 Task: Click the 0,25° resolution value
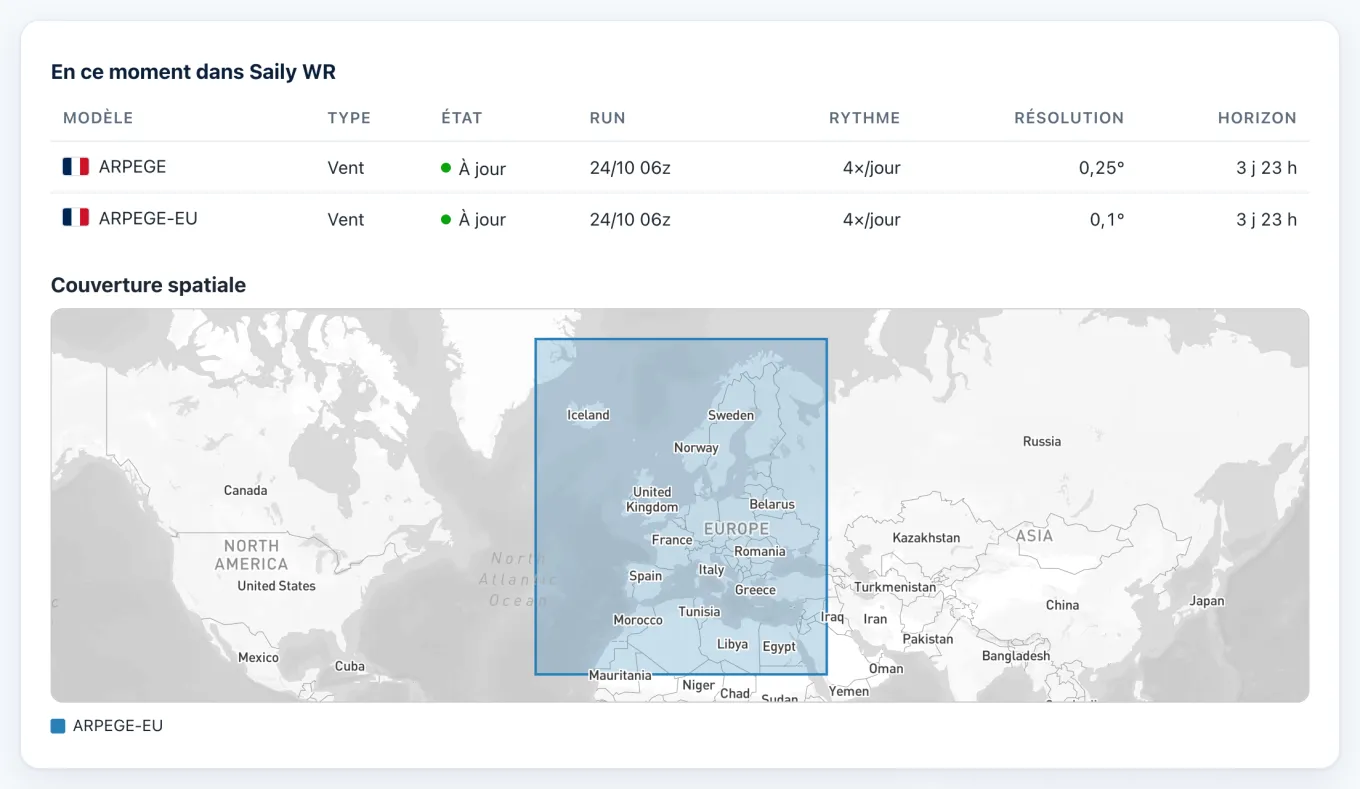[1101, 168]
